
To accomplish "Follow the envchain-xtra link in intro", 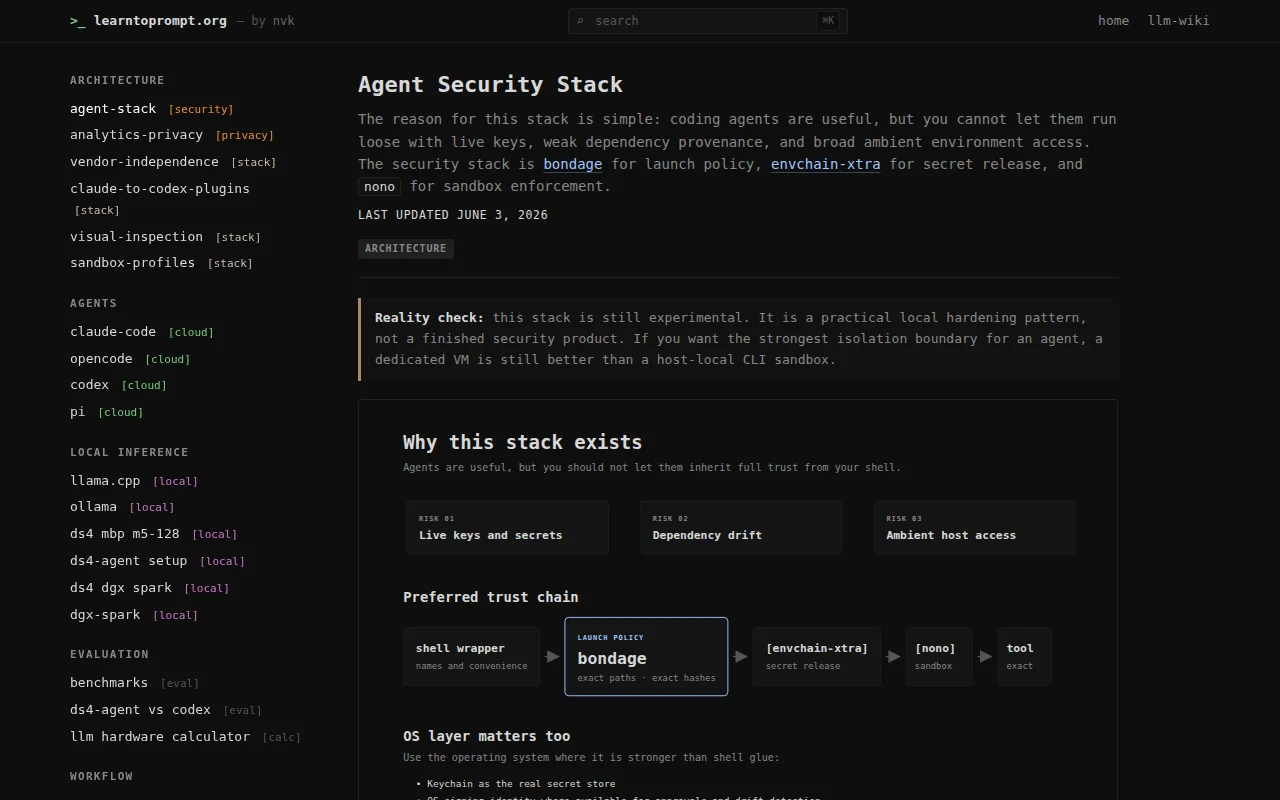I will pos(826,164).
